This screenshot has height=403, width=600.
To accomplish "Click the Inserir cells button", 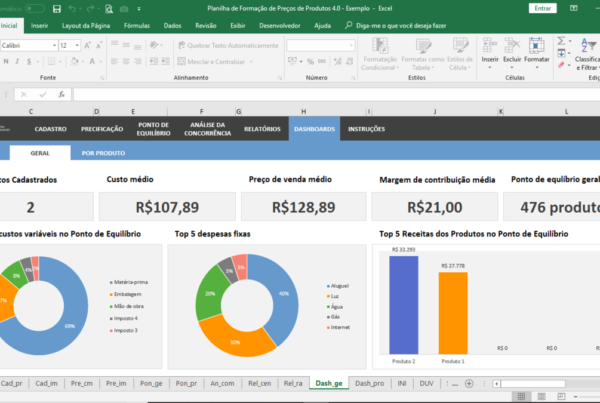I will (490, 53).
